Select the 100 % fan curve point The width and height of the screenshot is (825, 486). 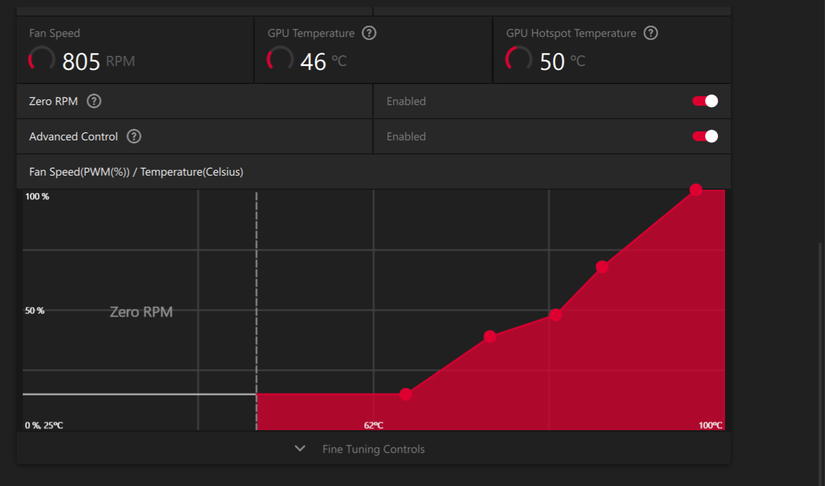click(696, 190)
